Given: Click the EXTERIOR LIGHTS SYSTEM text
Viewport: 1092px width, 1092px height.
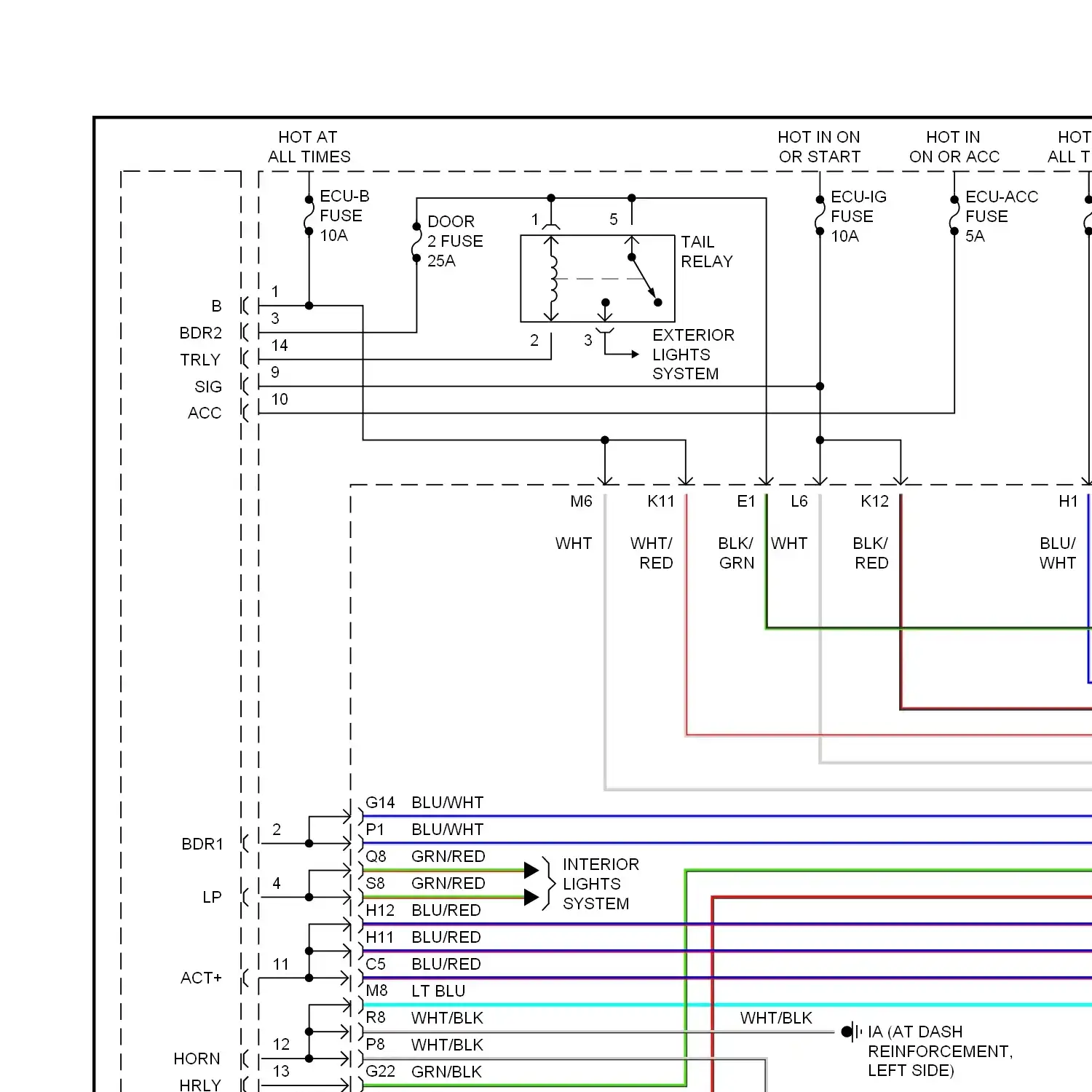Looking at the screenshot, I should (x=693, y=355).
